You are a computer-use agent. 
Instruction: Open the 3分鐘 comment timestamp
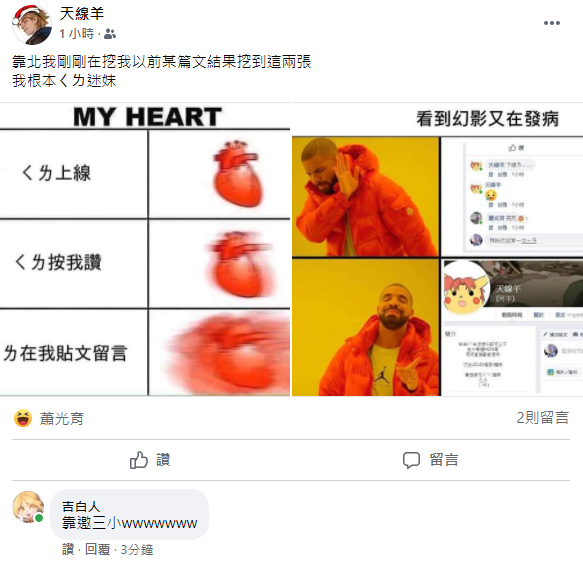click(137, 549)
